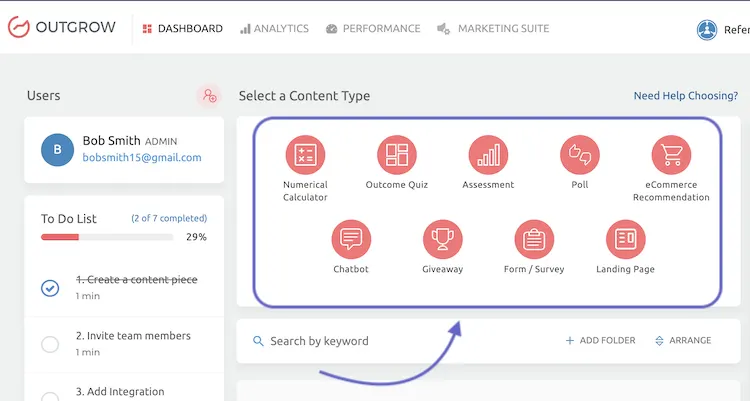Open the Dashboard tab
The image size is (750, 401).
(x=183, y=29)
